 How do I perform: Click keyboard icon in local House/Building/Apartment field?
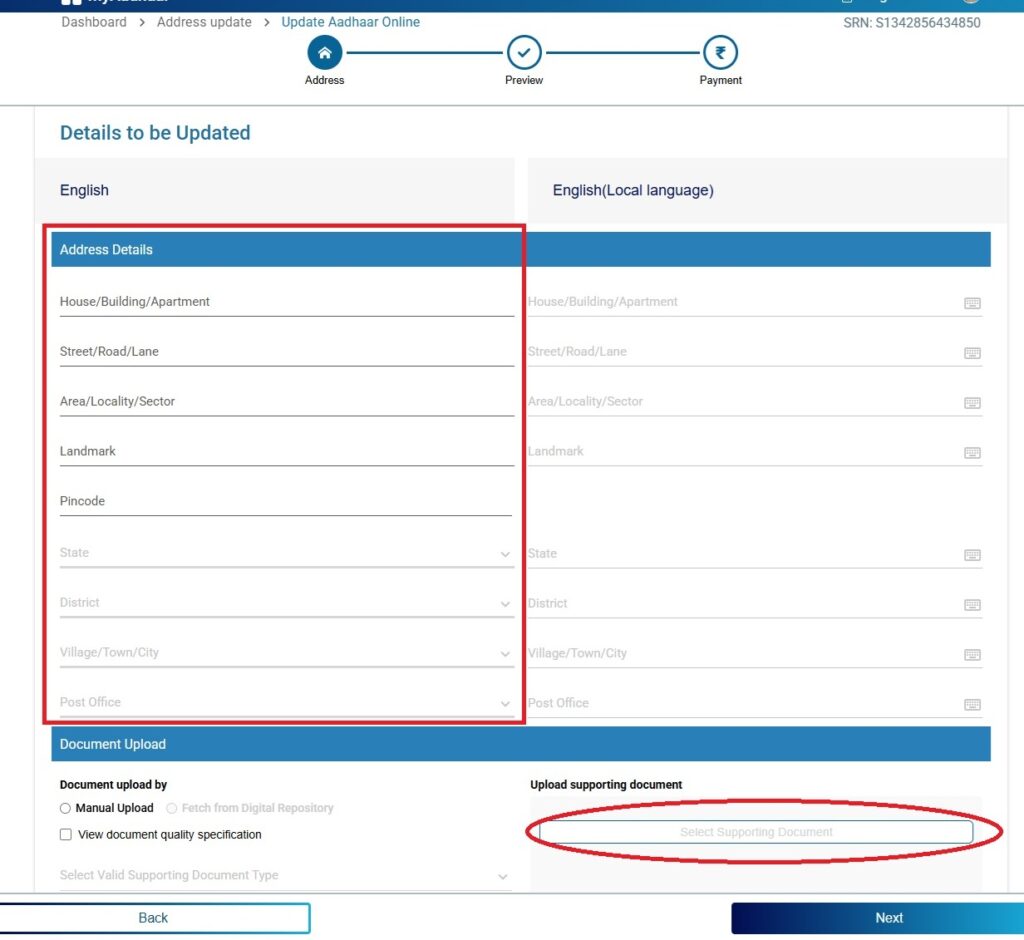pos(972,303)
